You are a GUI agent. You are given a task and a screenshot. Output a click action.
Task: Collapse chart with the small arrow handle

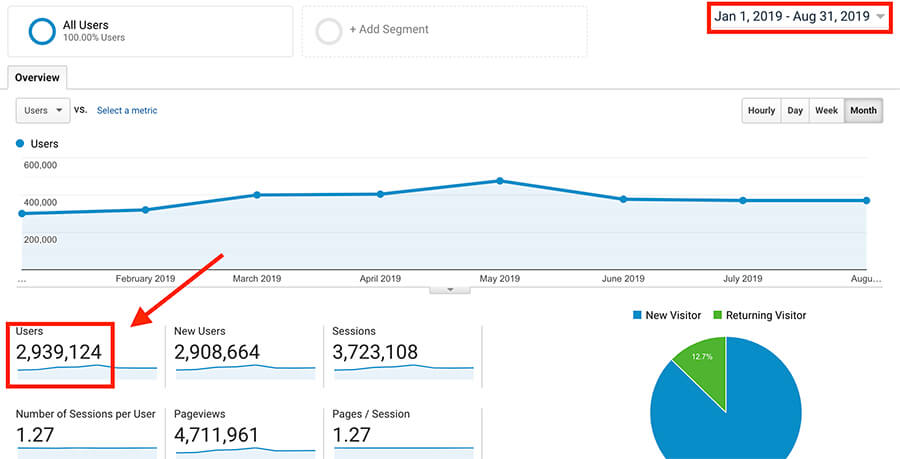click(450, 290)
